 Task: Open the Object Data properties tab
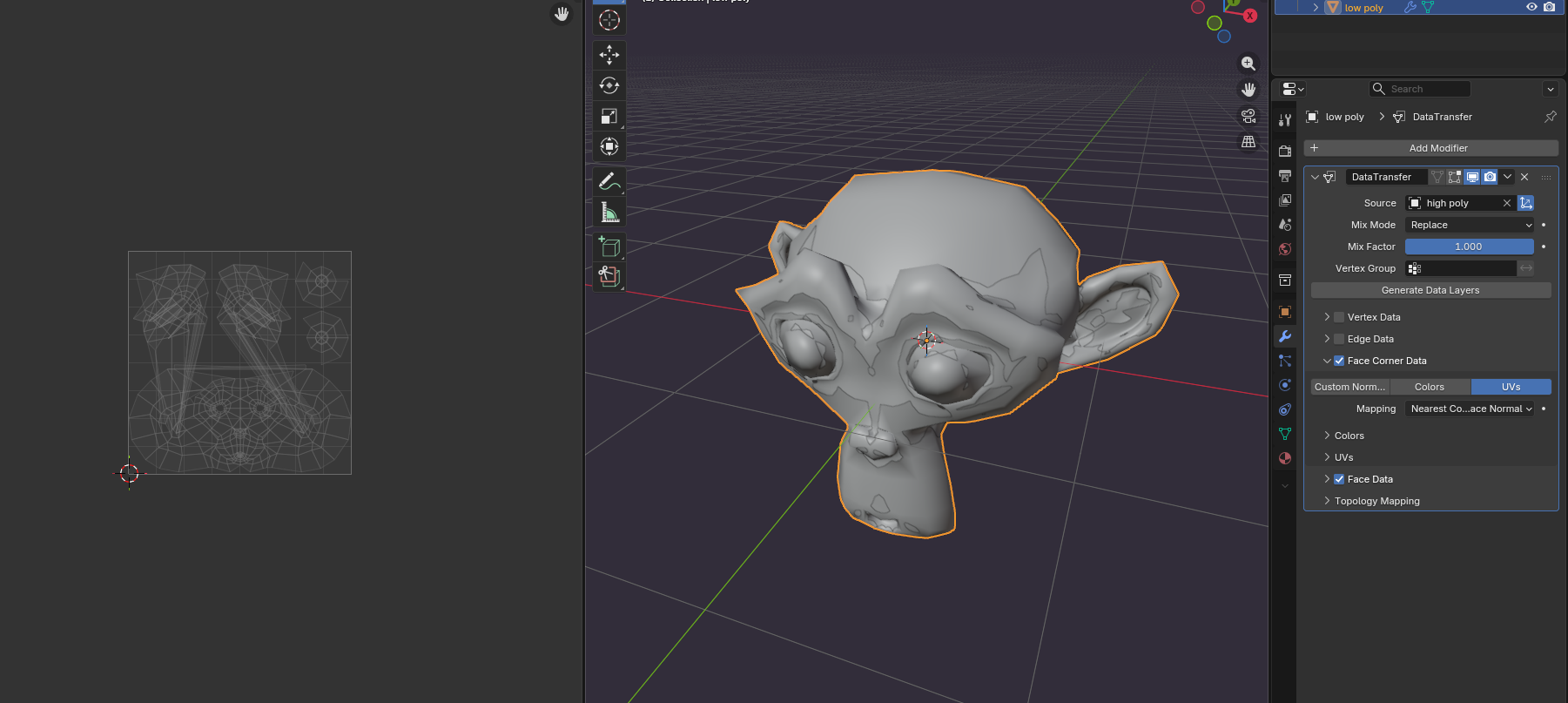click(x=1285, y=434)
